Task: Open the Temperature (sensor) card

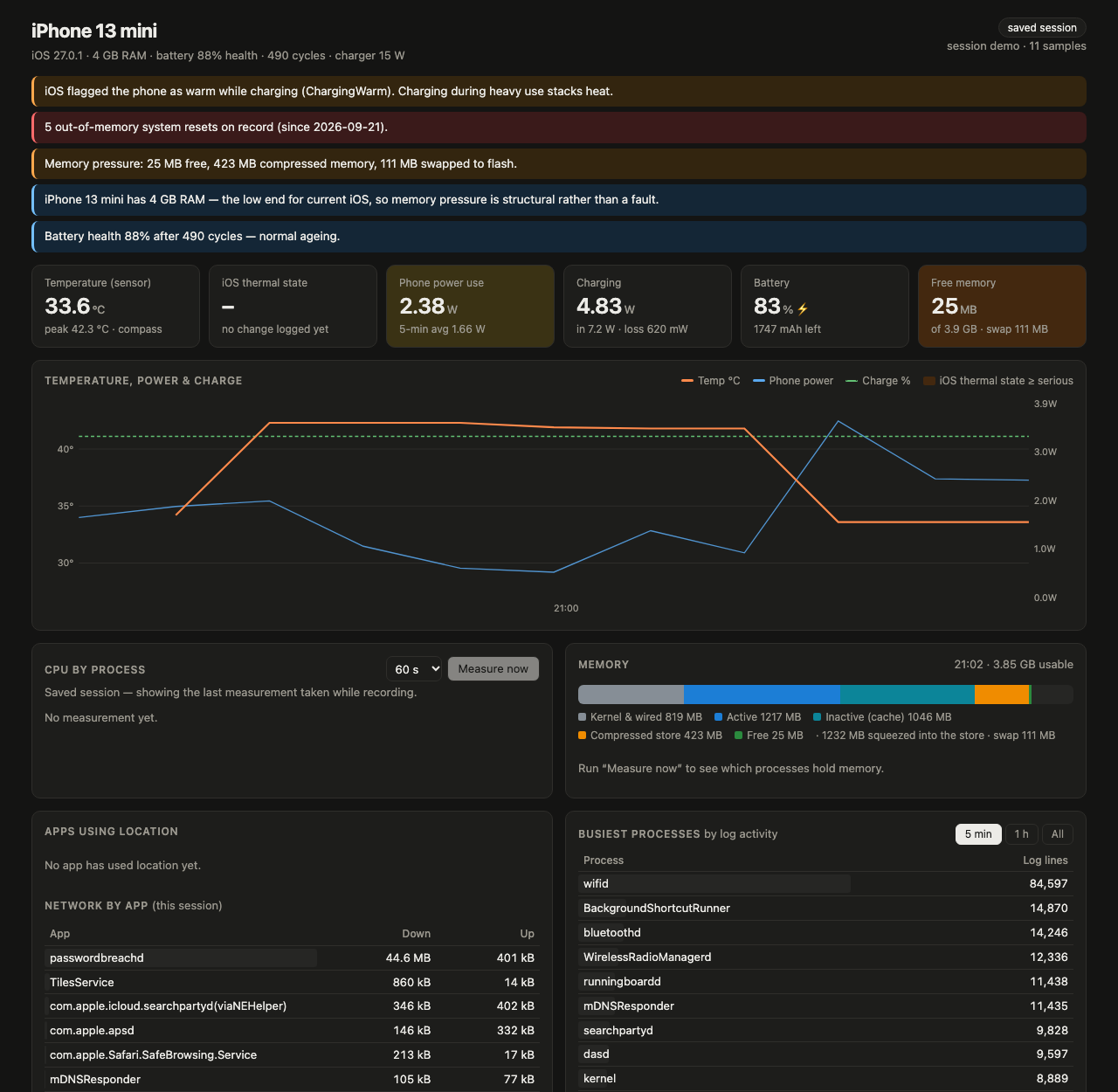Action: pyautogui.click(x=115, y=307)
